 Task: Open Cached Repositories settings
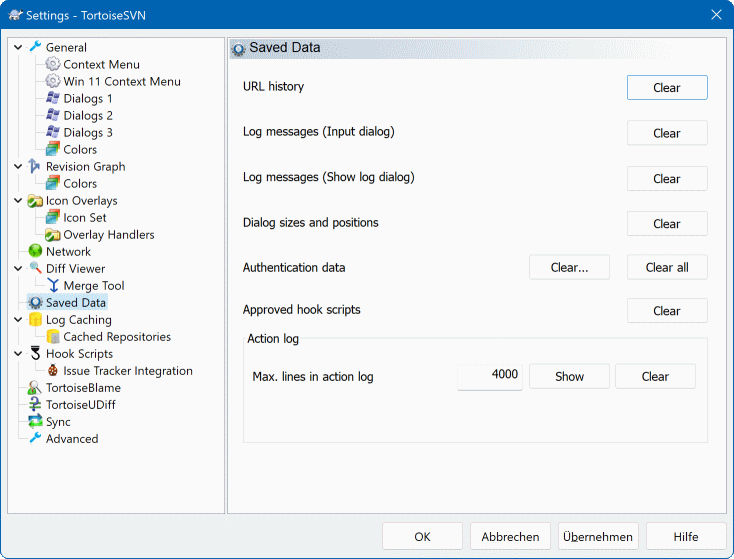(117, 337)
